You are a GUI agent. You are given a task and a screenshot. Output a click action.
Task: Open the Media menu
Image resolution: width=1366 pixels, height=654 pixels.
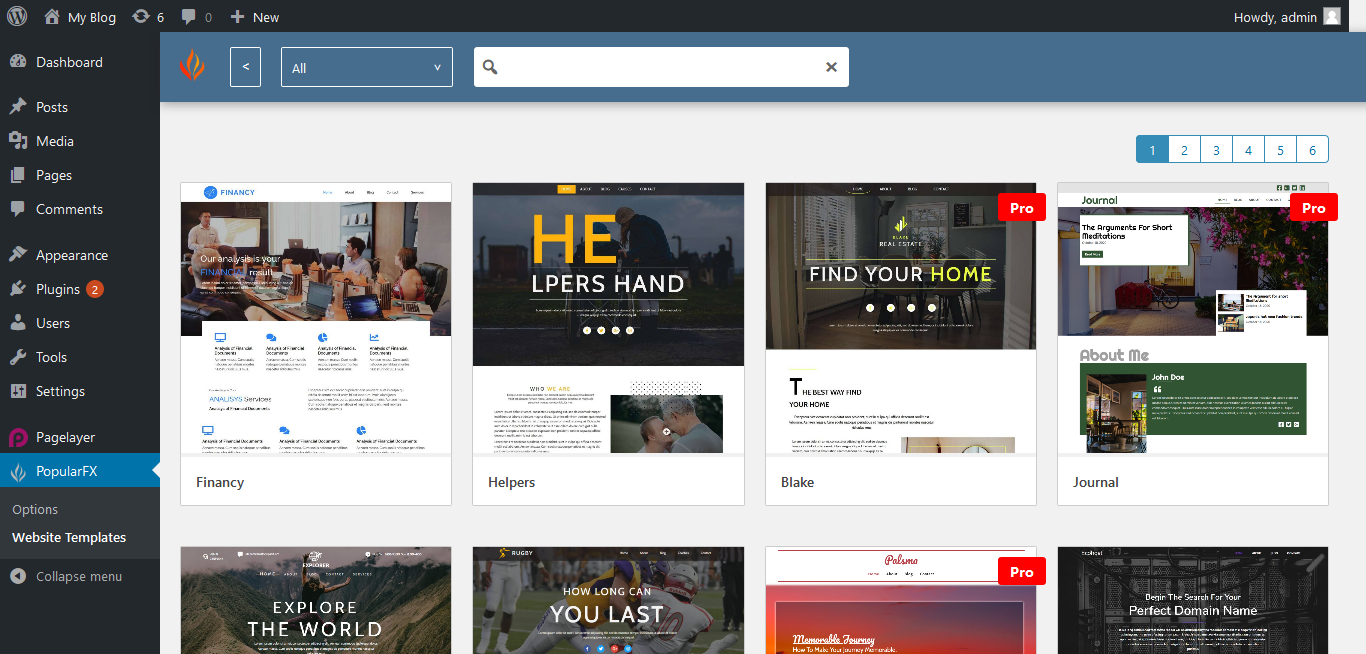click(80, 141)
